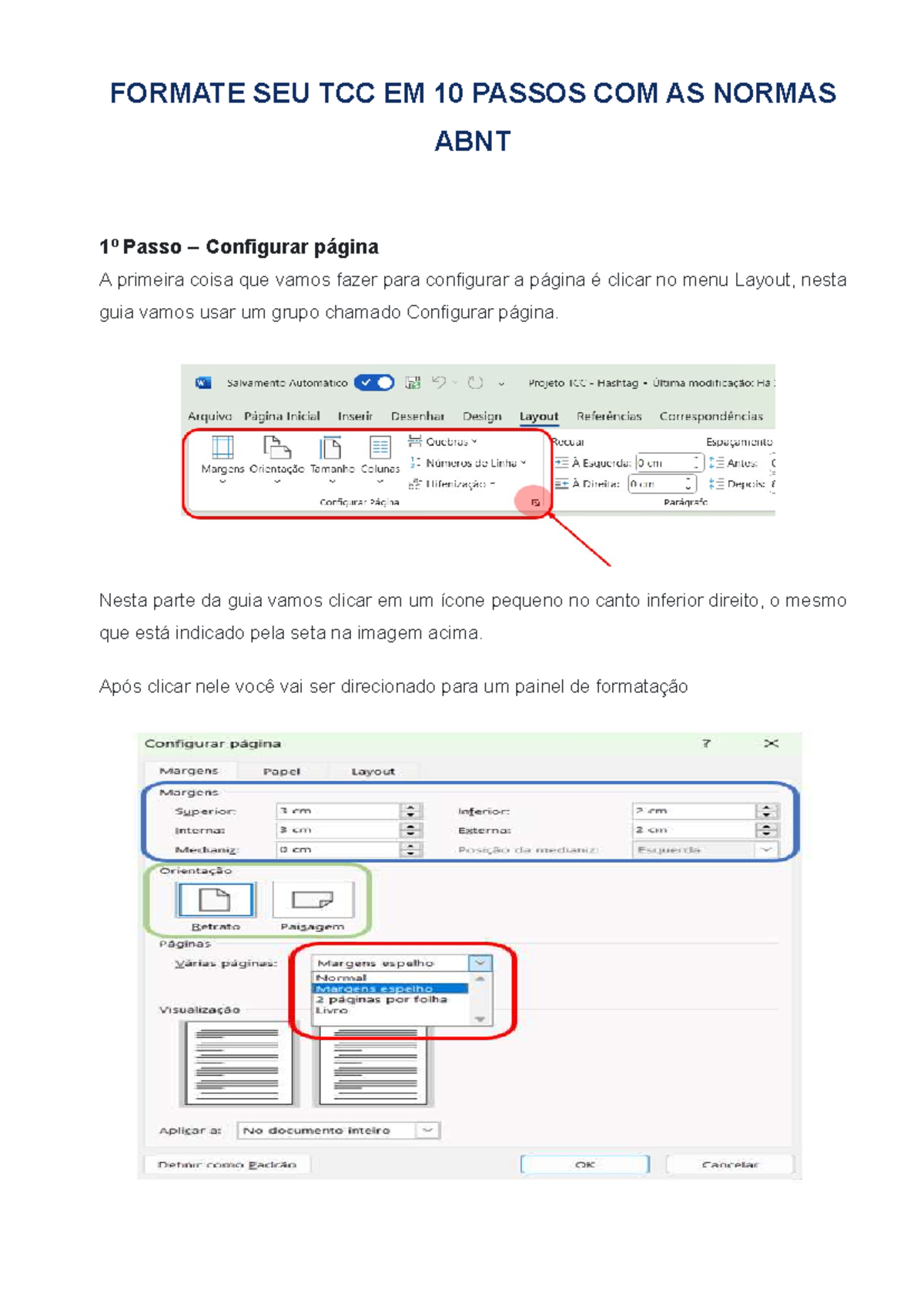Open the Margens icon in the ribbon
Viewport: 924px width, 1306px height.
[223, 447]
